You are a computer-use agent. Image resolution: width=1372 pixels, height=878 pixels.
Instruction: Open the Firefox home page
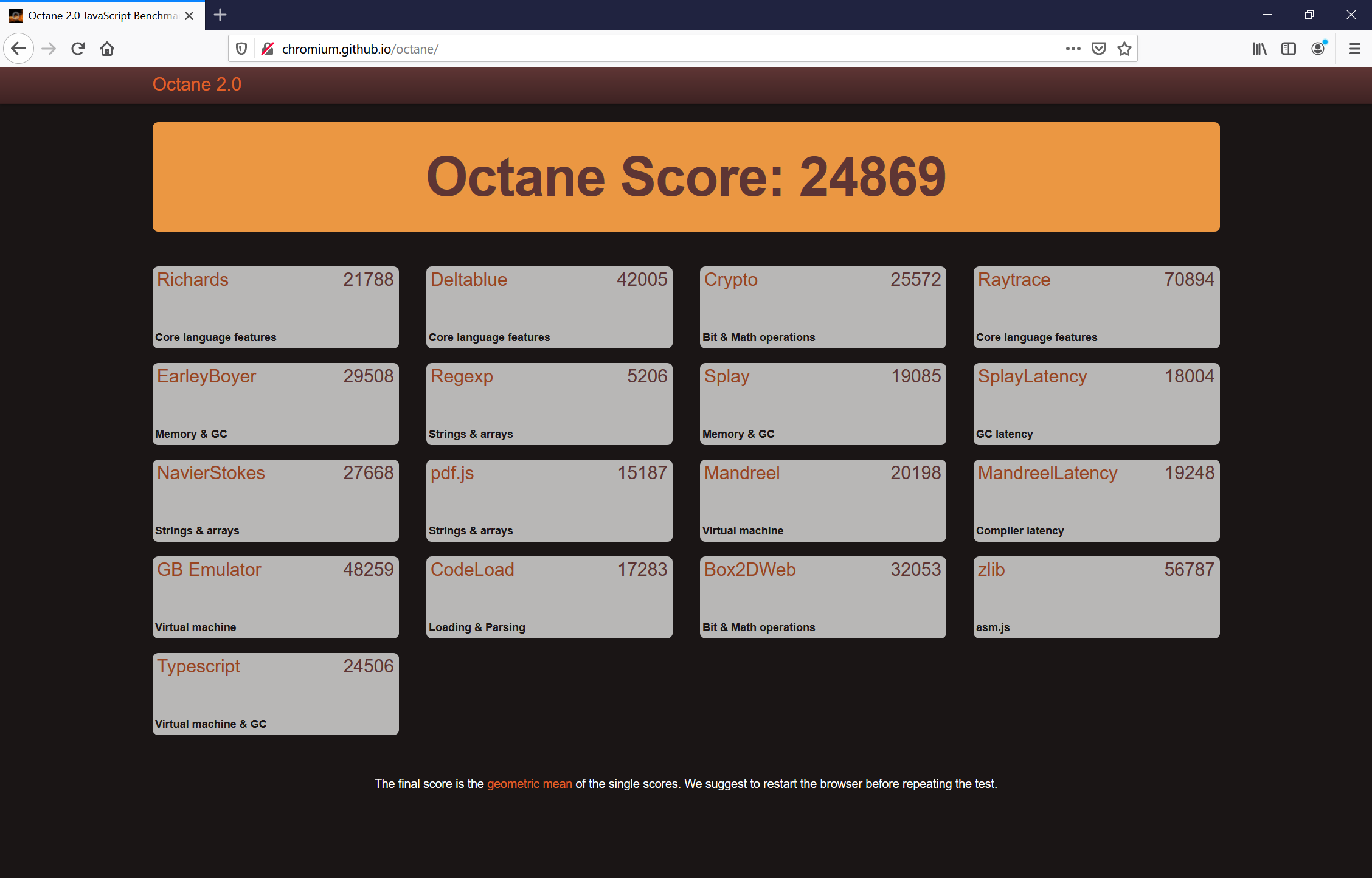click(x=107, y=49)
